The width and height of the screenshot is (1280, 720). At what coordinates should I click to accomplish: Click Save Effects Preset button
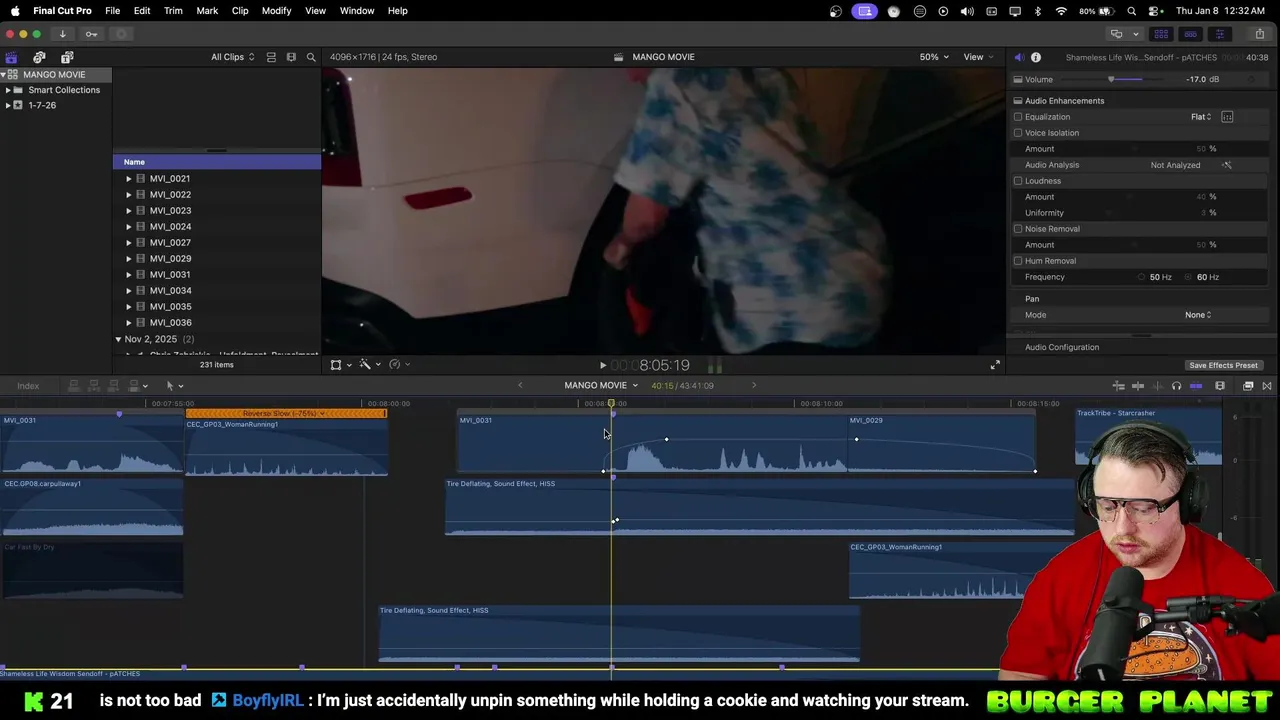1223,366
